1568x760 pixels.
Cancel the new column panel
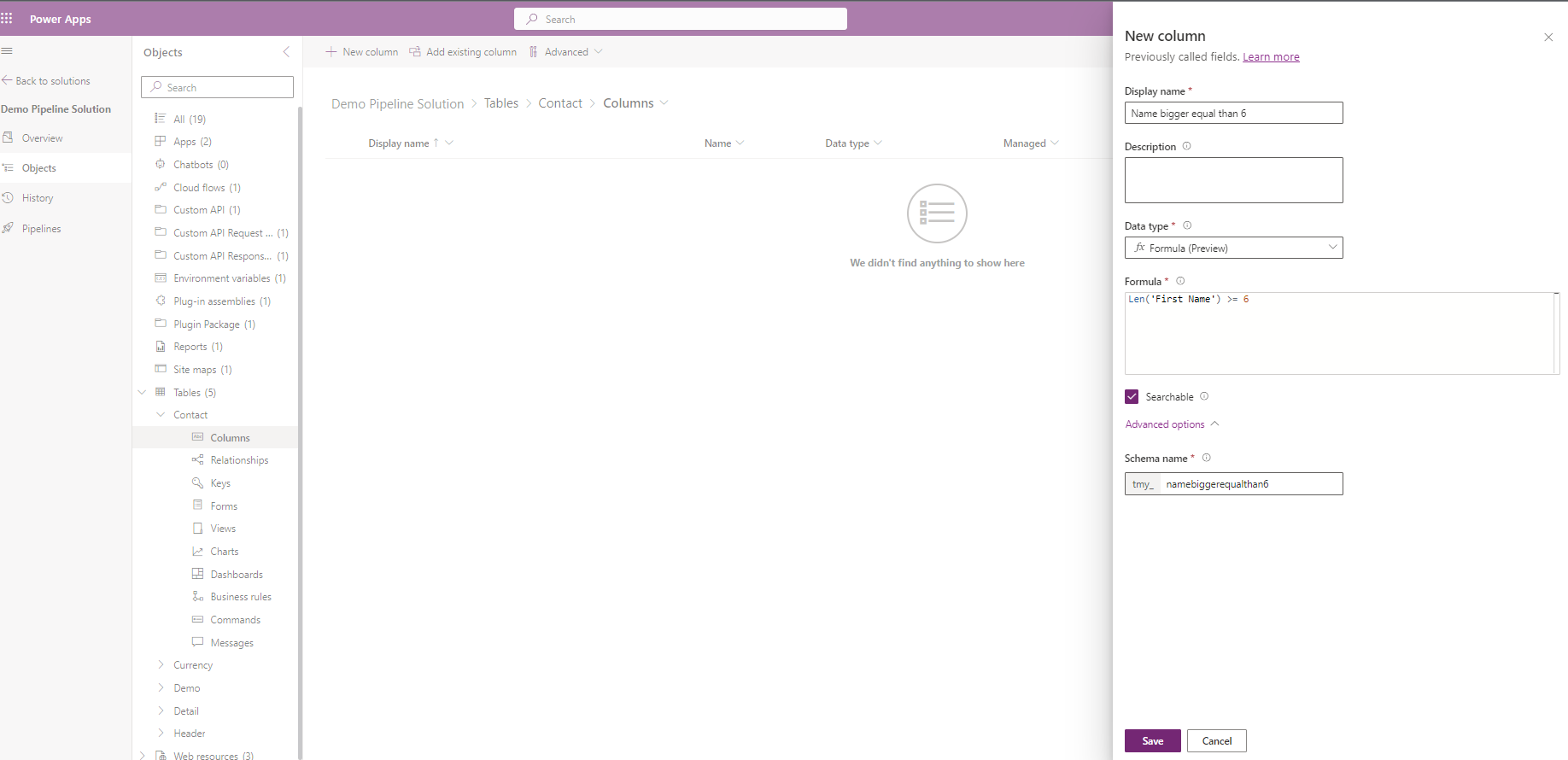(1217, 740)
